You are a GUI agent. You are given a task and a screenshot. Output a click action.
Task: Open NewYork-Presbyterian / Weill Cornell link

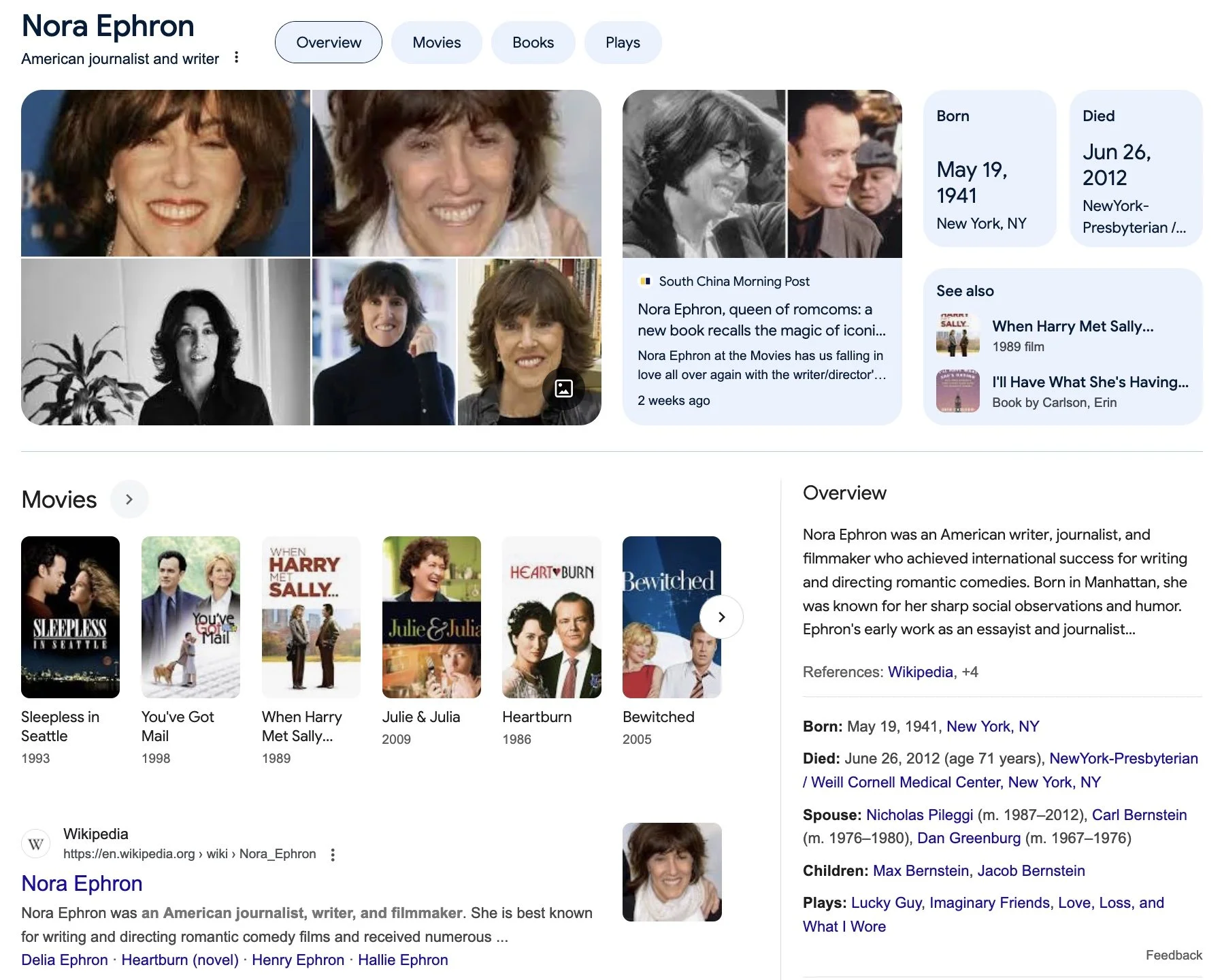tap(1000, 770)
